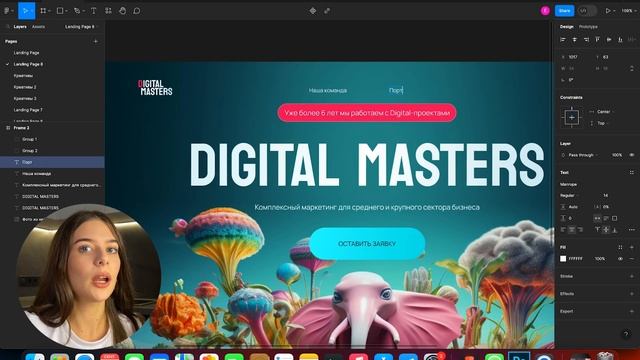Open Manrope font family selector
Image resolution: width=640 pixels, height=360 pixels.
[569, 184]
